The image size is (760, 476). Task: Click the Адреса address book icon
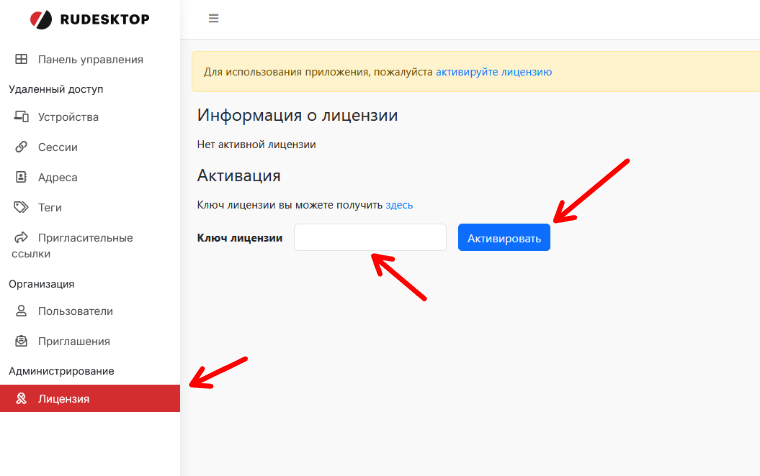[x=21, y=177]
